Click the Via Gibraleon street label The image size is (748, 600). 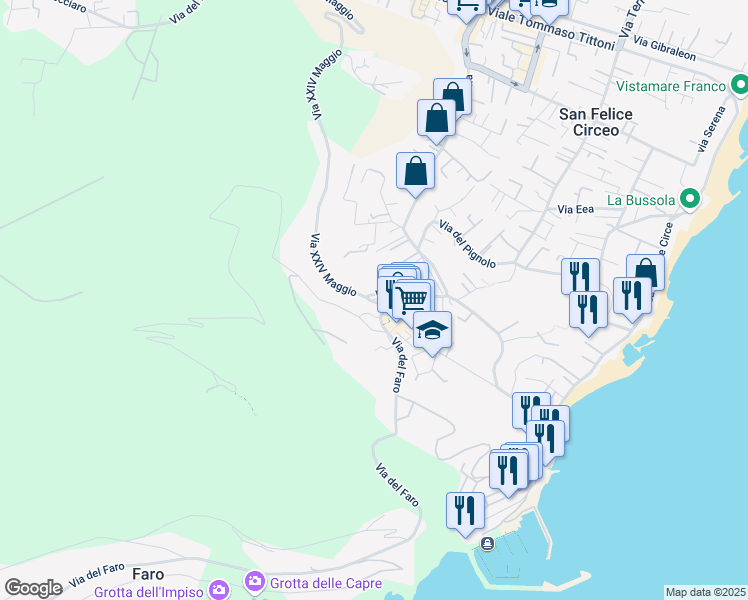[x=665, y=48]
